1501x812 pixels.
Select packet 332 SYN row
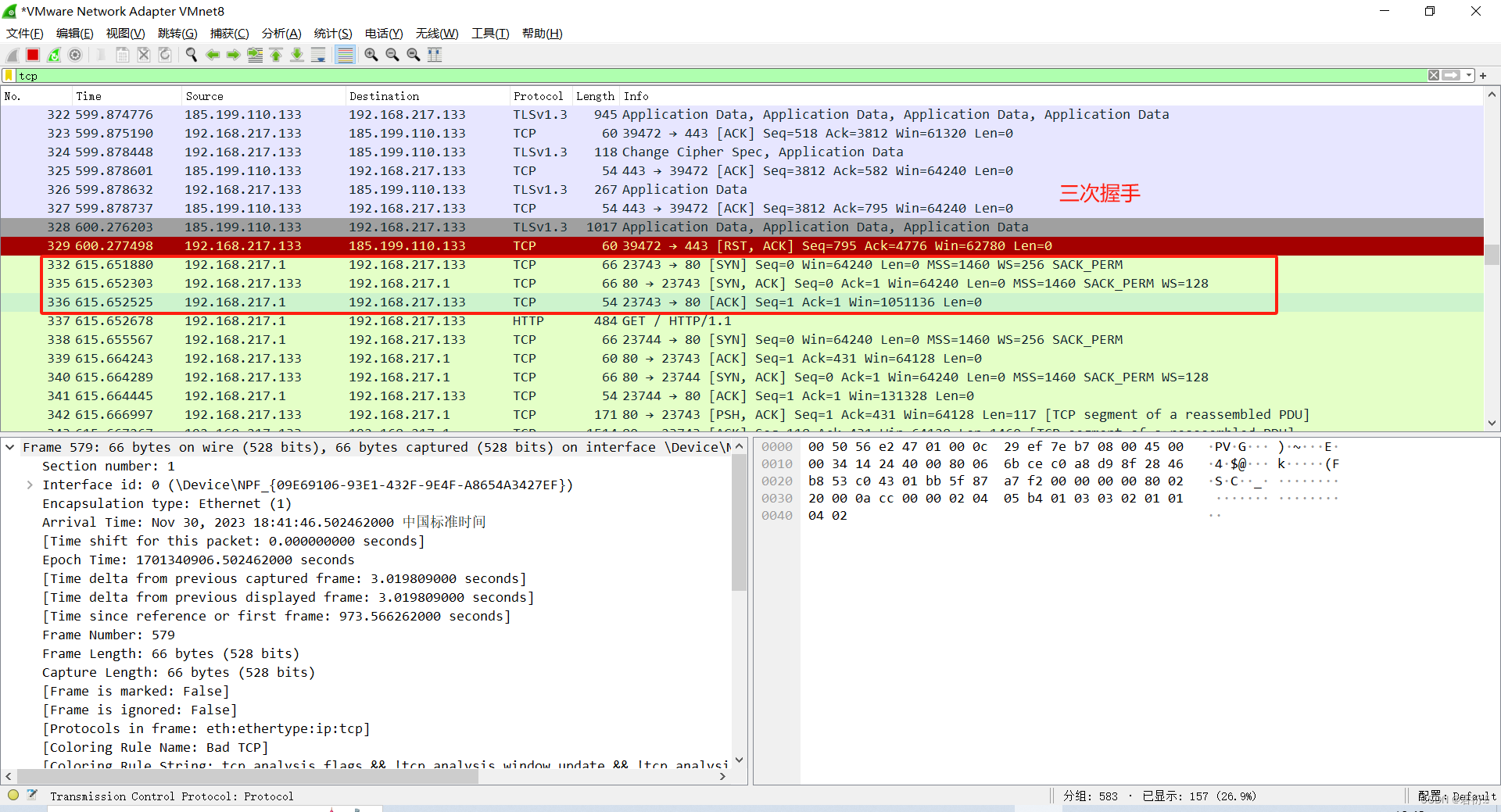point(742,265)
